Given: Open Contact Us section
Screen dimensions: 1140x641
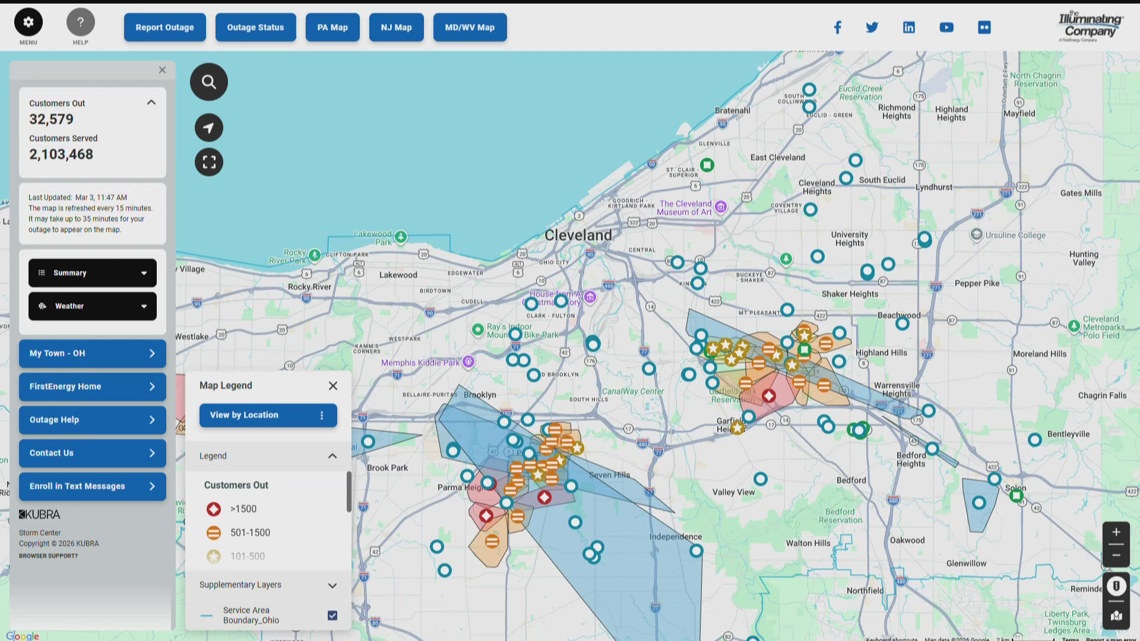Looking at the screenshot, I should click(92, 453).
